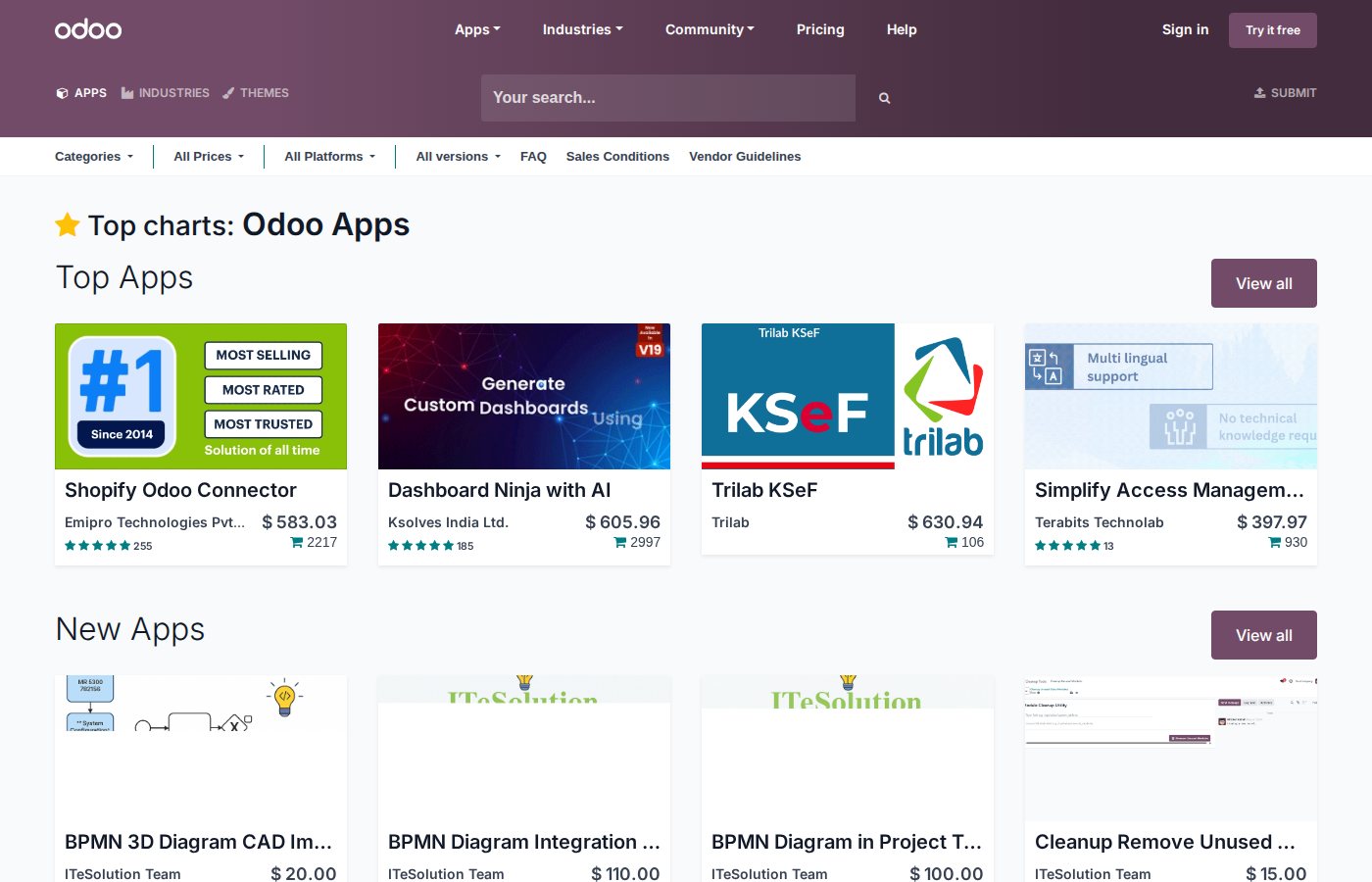Viewport: 1372px width, 882px height.
Task: Click inside the Your search input field
Action: pyautogui.click(x=667, y=97)
